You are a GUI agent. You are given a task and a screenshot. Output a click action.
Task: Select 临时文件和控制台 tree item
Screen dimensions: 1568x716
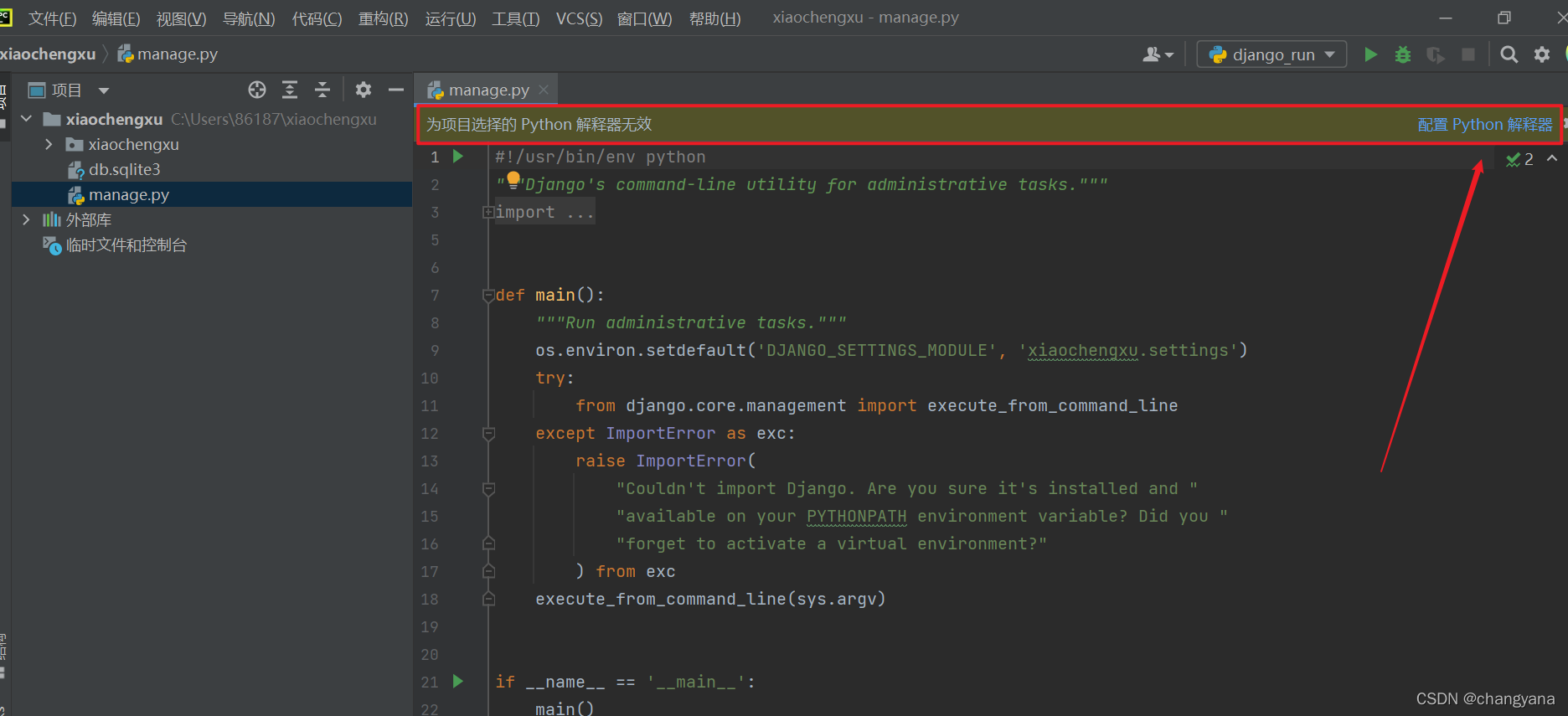point(126,245)
